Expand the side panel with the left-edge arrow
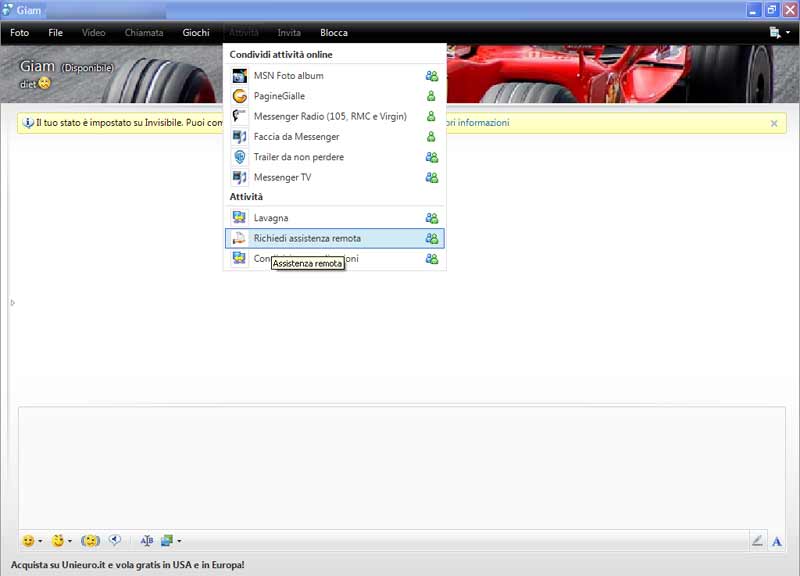Screen dimensions: 800x576 click(13, 303)
